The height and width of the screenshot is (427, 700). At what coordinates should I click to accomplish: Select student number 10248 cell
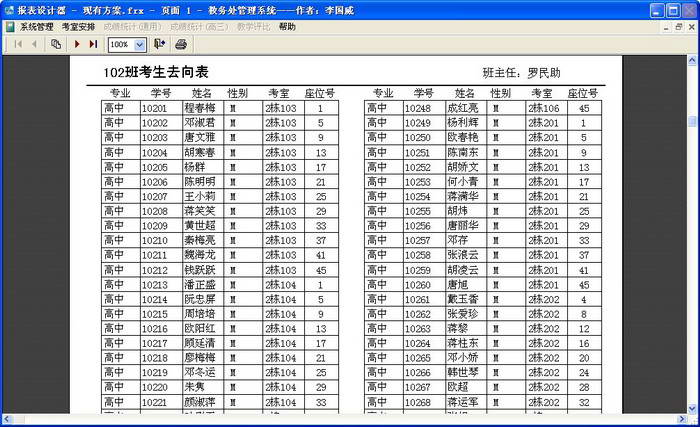coord(424,108)
